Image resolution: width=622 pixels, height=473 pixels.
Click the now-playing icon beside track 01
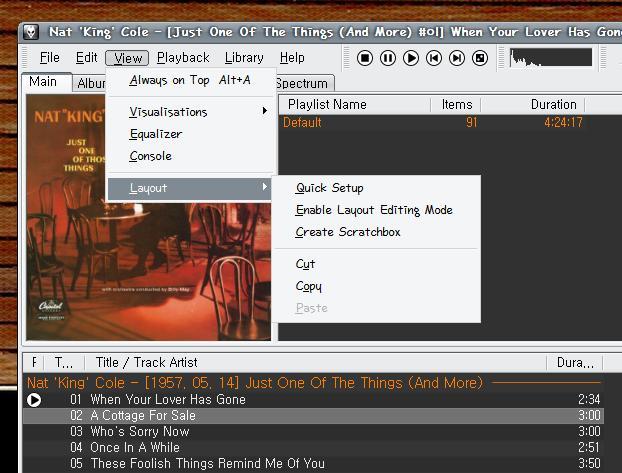pos(34,400)
